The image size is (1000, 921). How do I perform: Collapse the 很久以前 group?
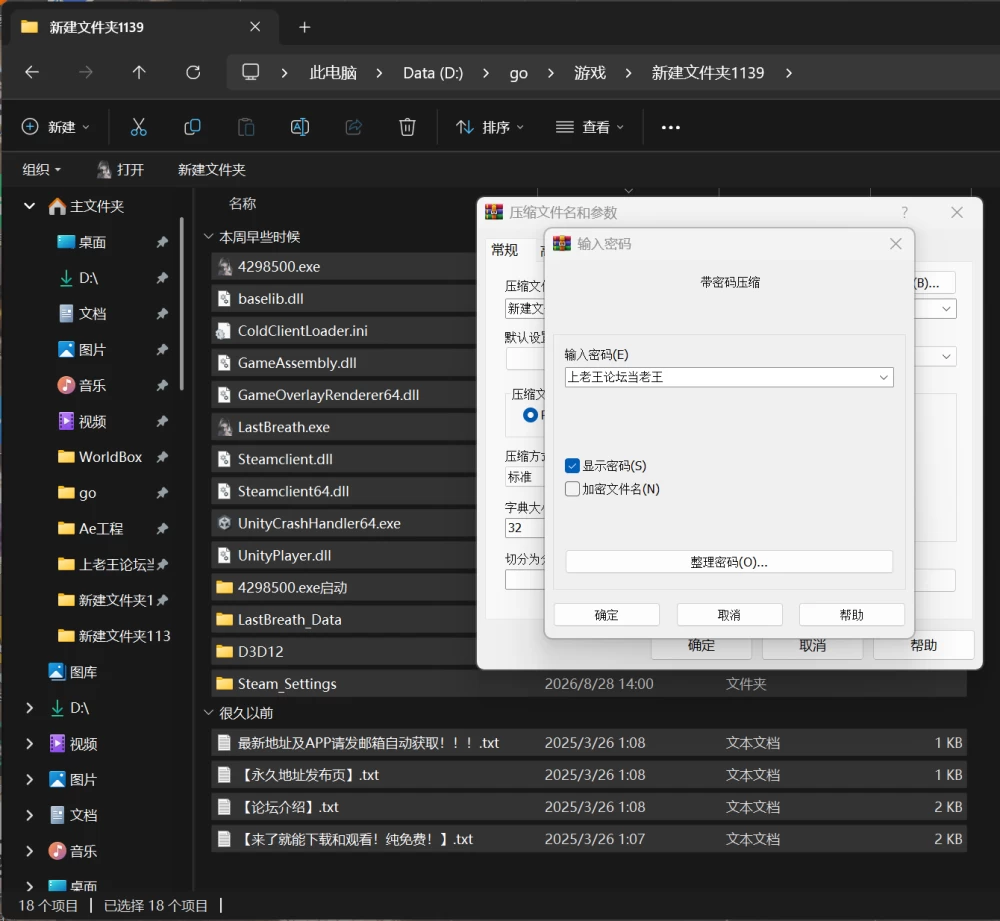tap(208, 712)
